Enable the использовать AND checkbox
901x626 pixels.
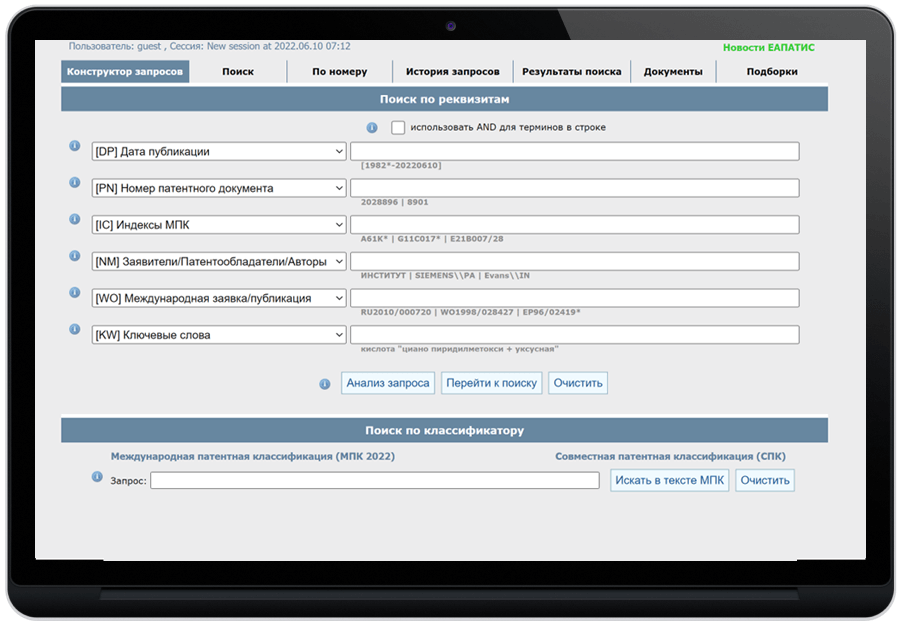[x=398, y=128]
